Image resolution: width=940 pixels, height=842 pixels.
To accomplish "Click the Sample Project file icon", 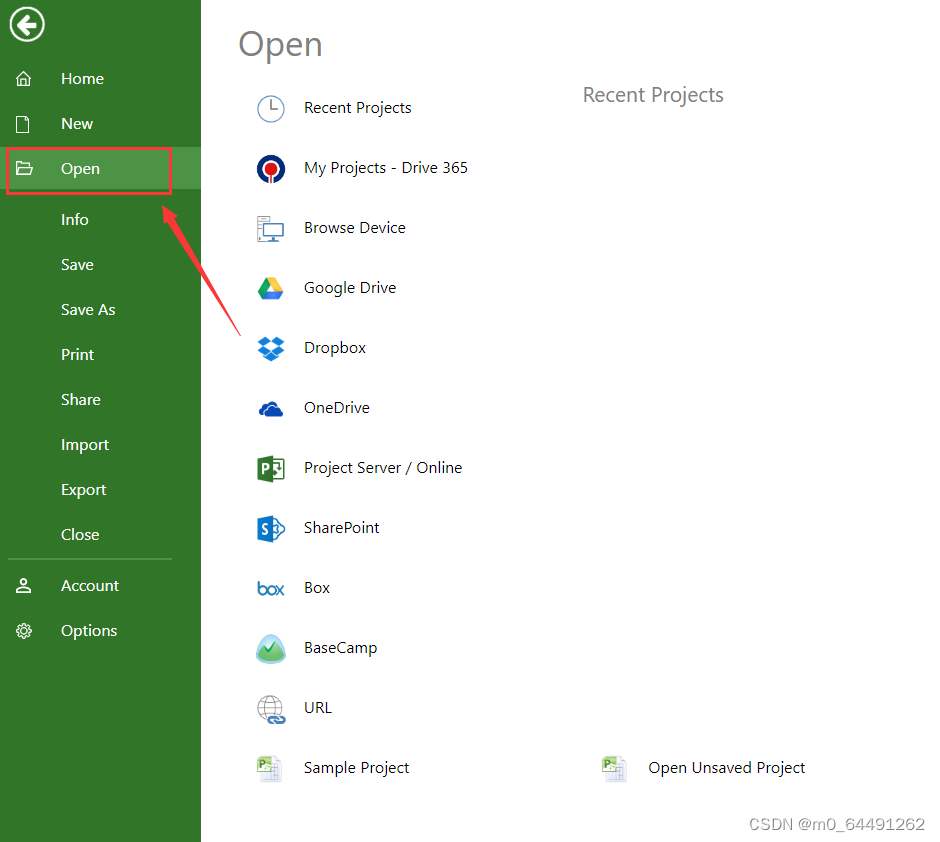I will [x=269, y=768].
